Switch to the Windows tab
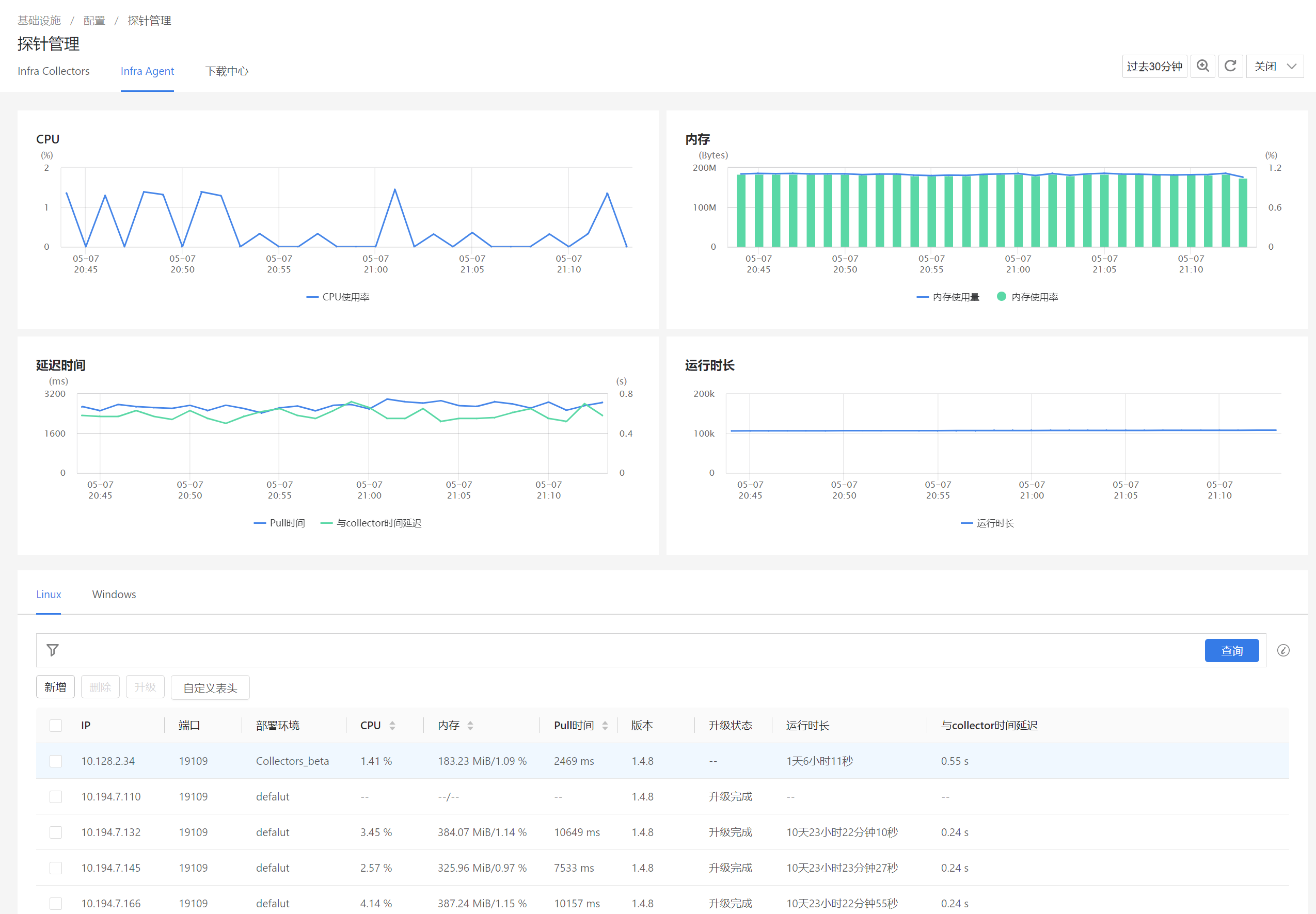Viewport: 1316px width, 914px height. click(x=114, y=595)
